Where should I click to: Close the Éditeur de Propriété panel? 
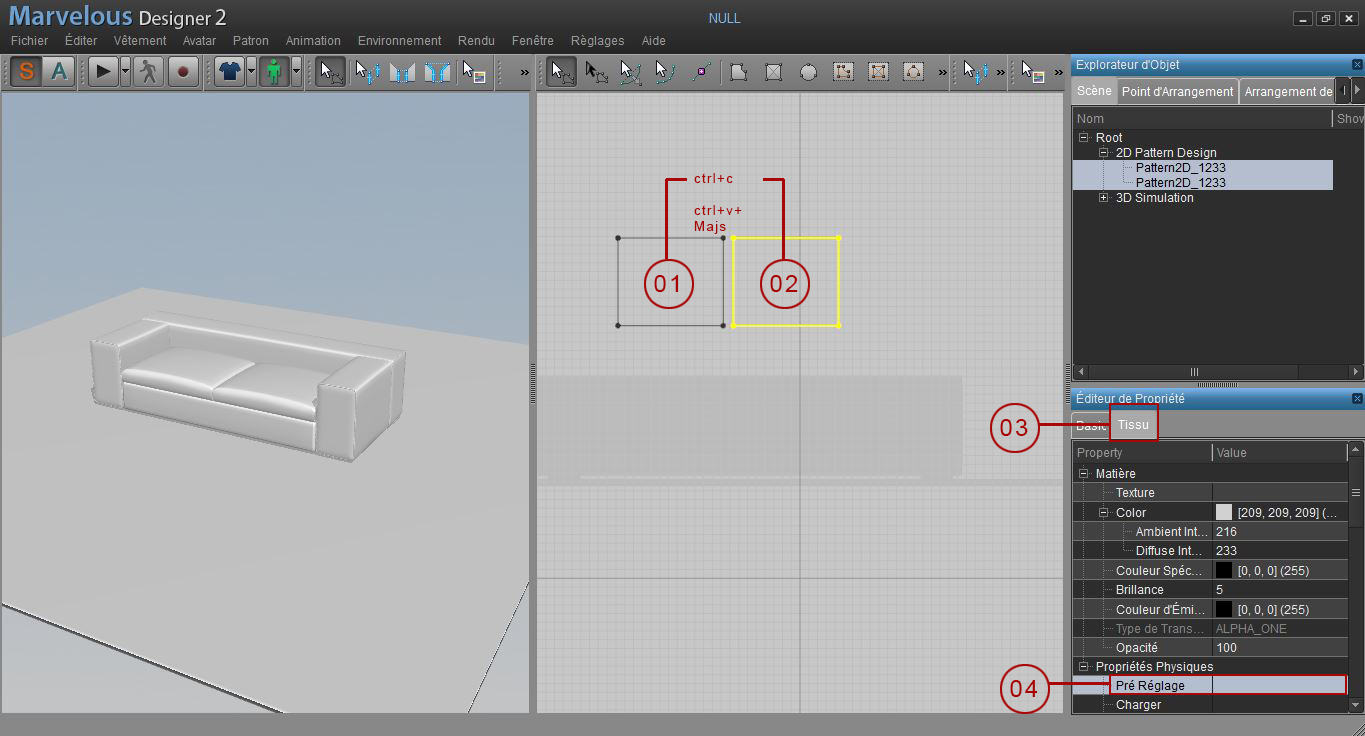1357,399
